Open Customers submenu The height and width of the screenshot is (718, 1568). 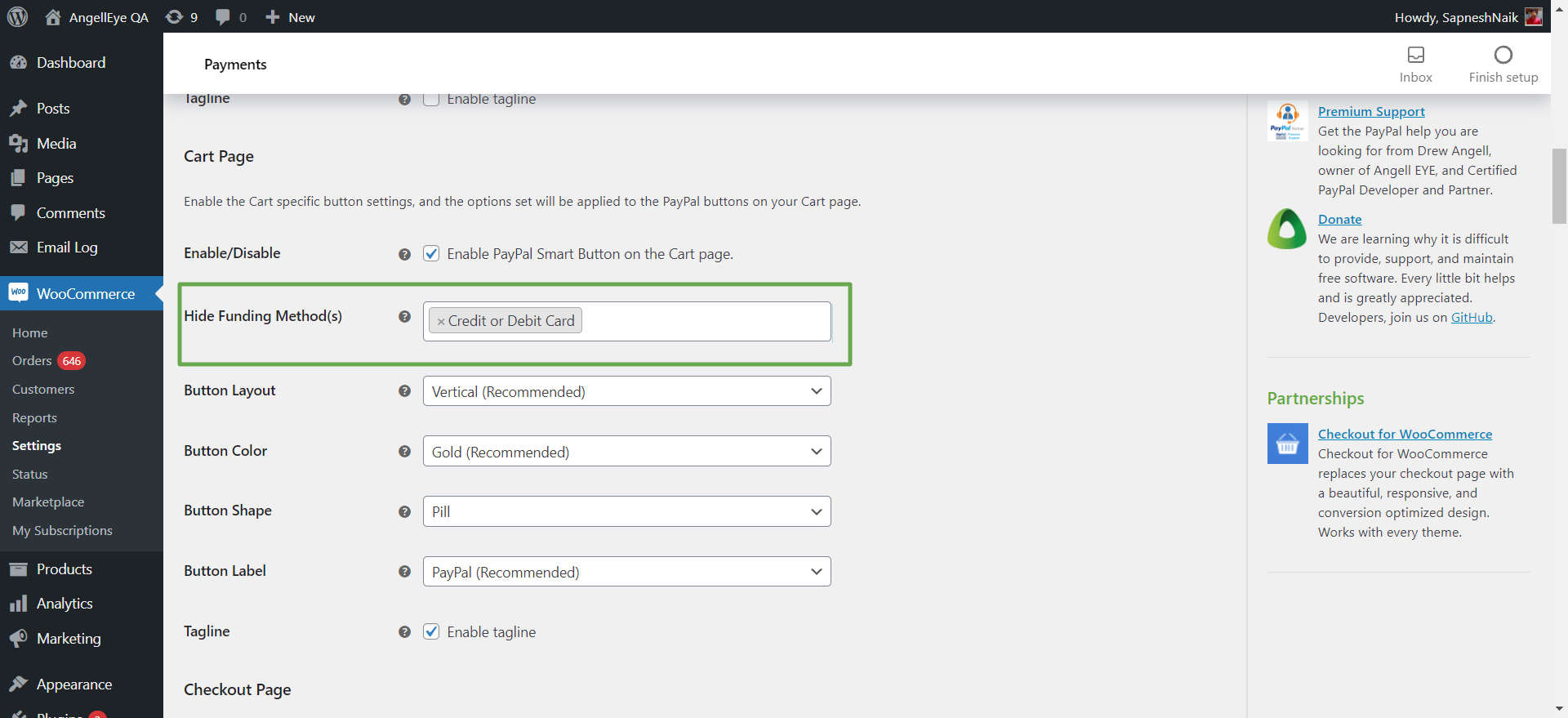click(43, 390)
